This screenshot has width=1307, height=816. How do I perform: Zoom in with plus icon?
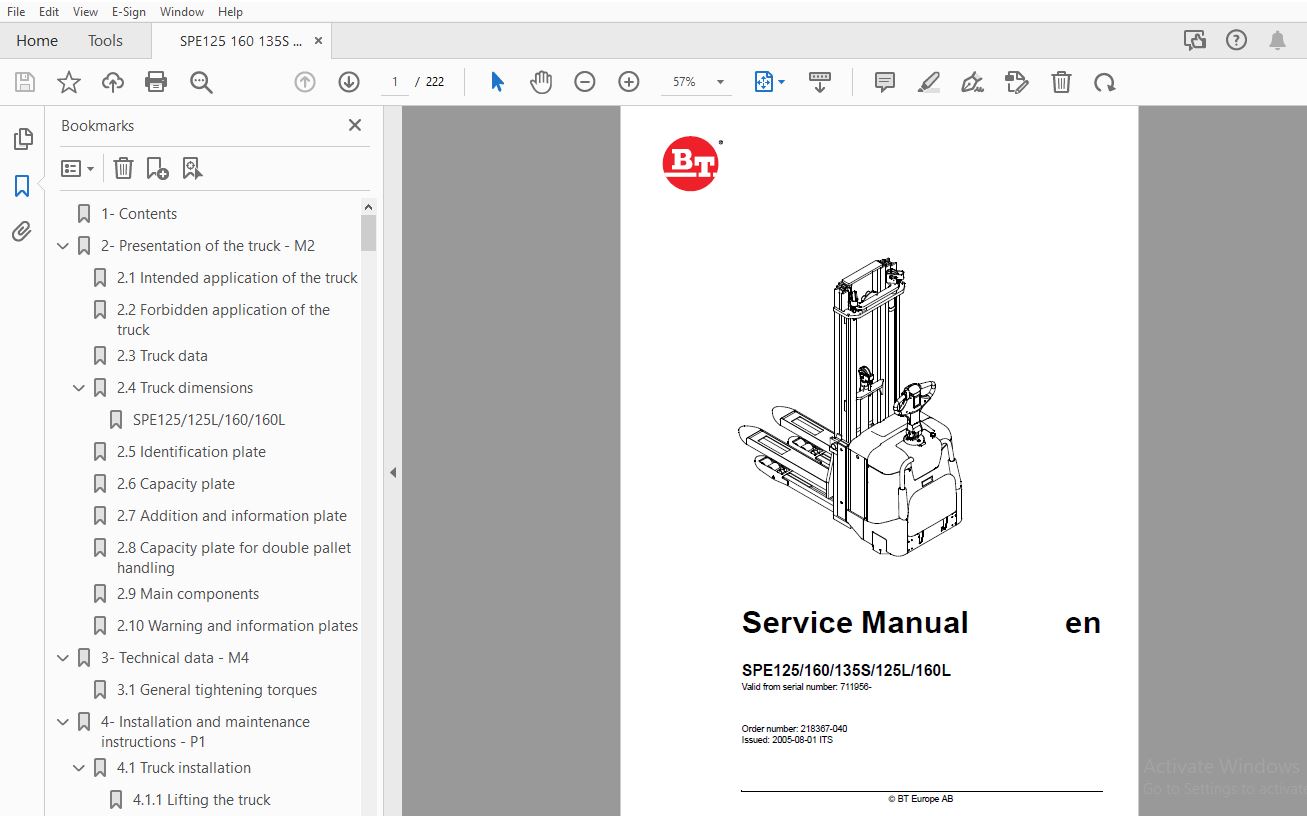629,82
